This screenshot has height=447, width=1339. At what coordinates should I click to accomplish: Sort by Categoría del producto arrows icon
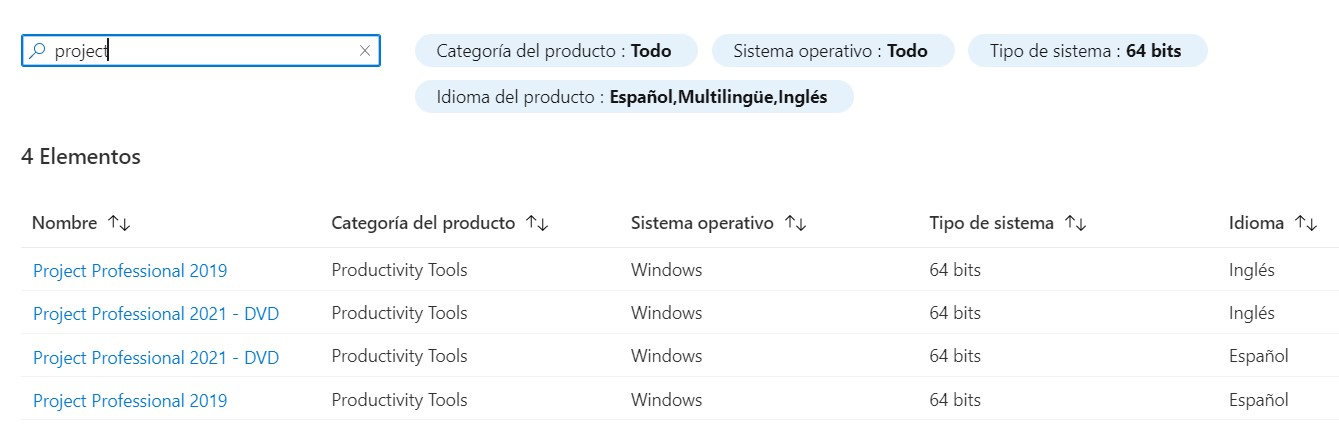pos(537,224)
